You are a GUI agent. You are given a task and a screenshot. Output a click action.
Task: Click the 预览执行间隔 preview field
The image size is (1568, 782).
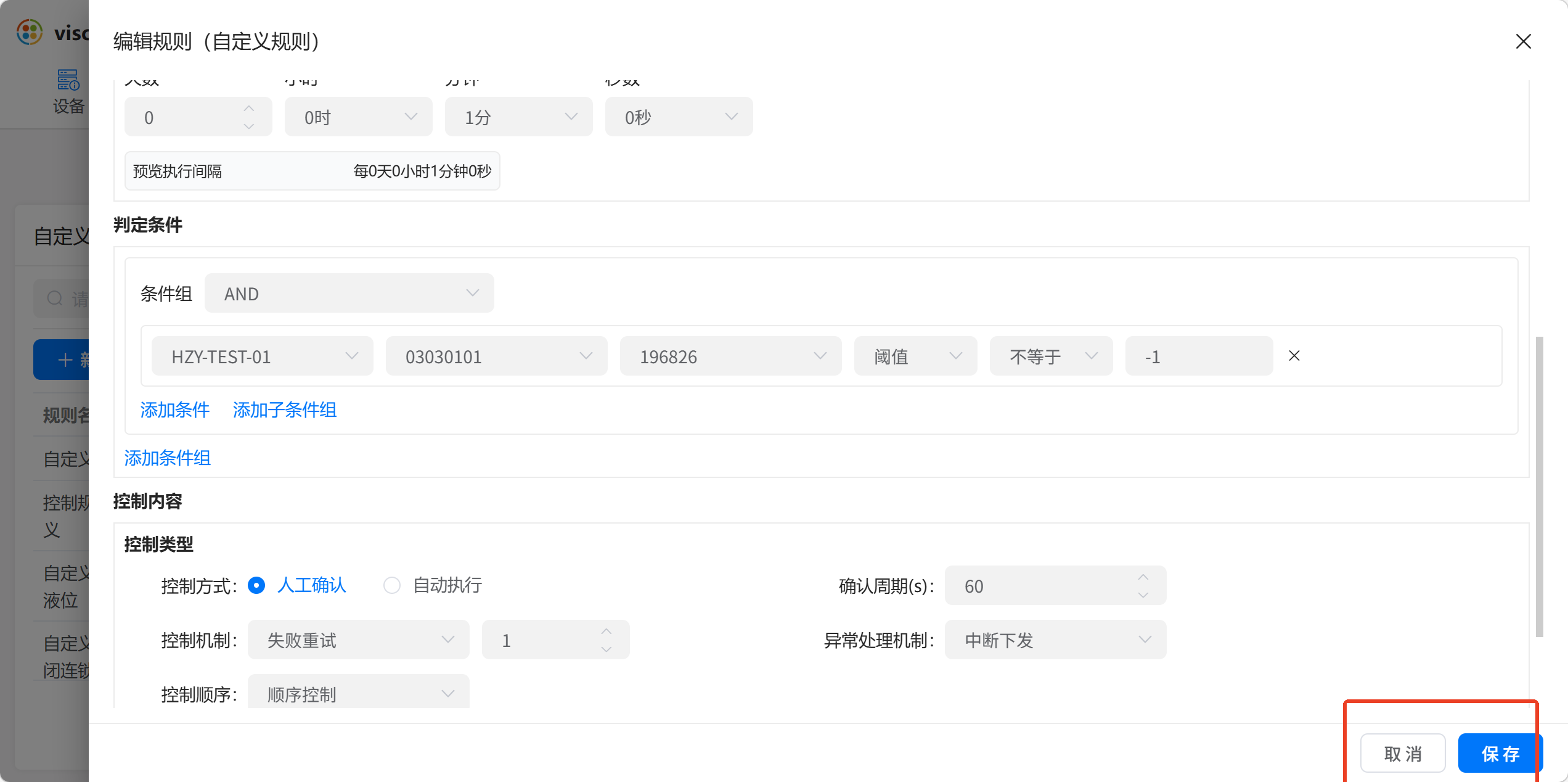coord(312,171)
